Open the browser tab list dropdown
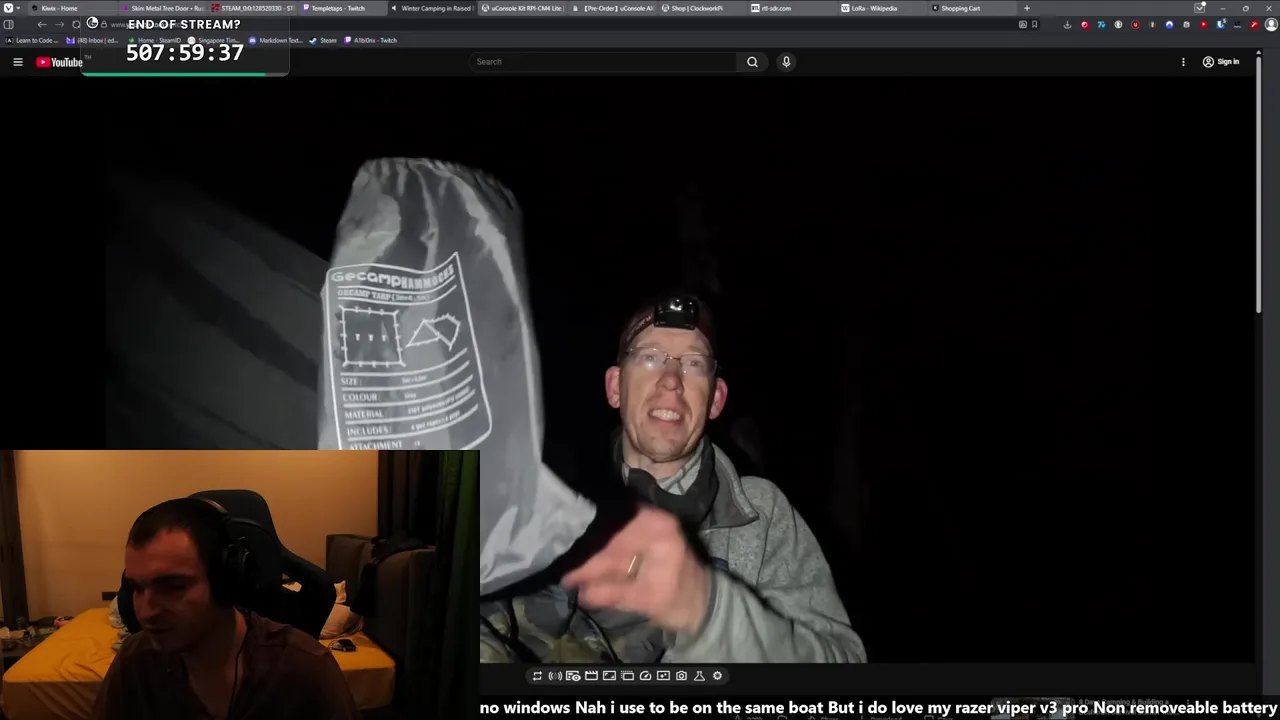 pos(1199,8)
